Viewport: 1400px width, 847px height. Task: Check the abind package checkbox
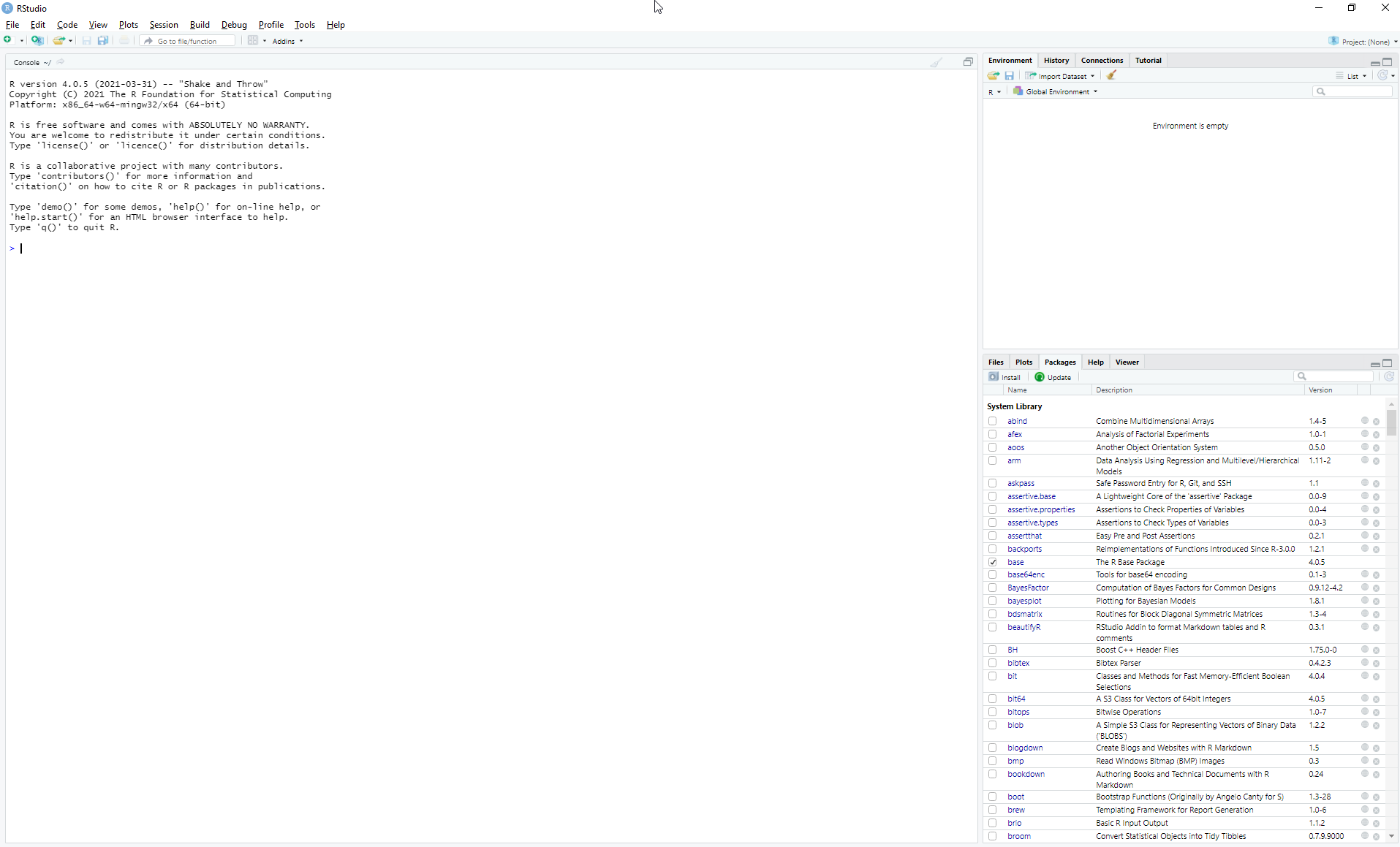[x=992, y=421]
